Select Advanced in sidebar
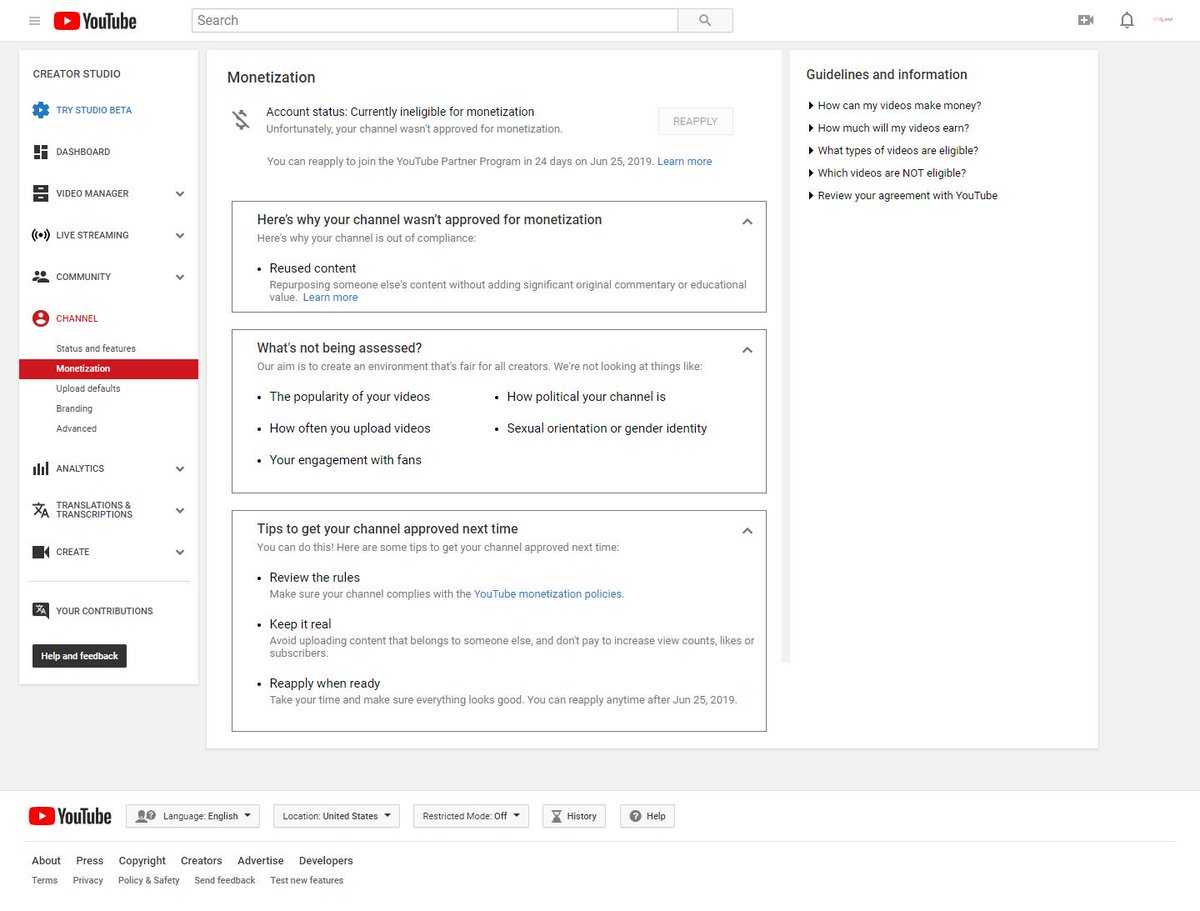The image size is (1200, 911). (76, 429)
